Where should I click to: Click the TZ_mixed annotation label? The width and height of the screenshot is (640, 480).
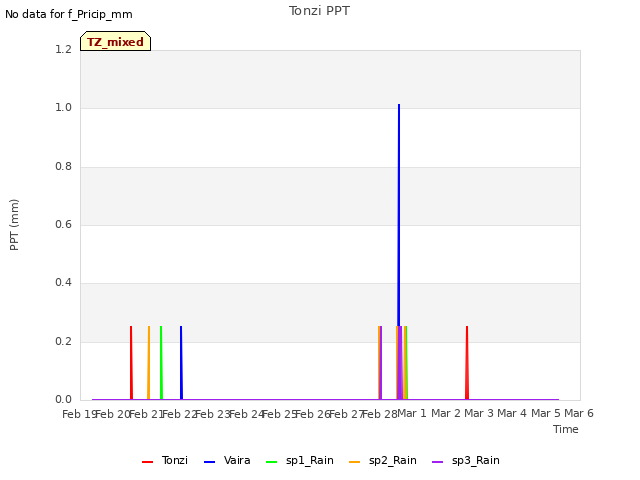pyautogui.click(x=116, y=41)
